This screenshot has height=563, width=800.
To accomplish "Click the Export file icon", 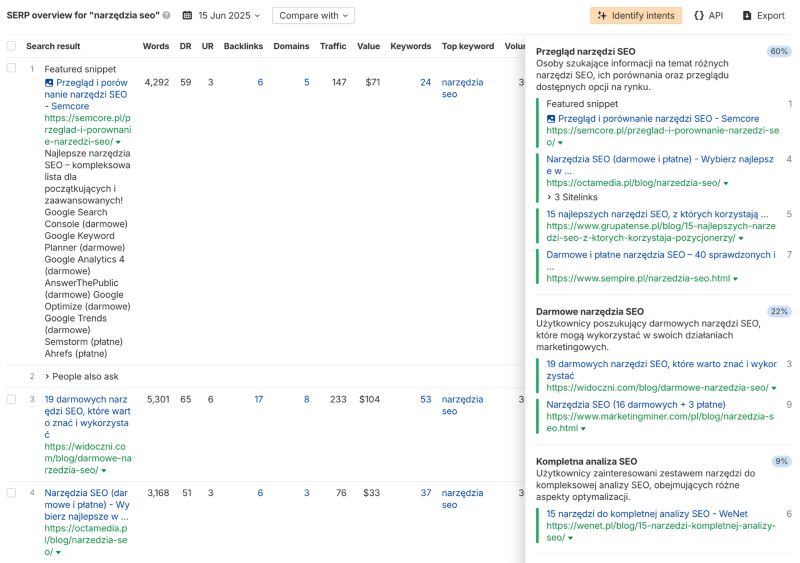I will coord(747,15).
